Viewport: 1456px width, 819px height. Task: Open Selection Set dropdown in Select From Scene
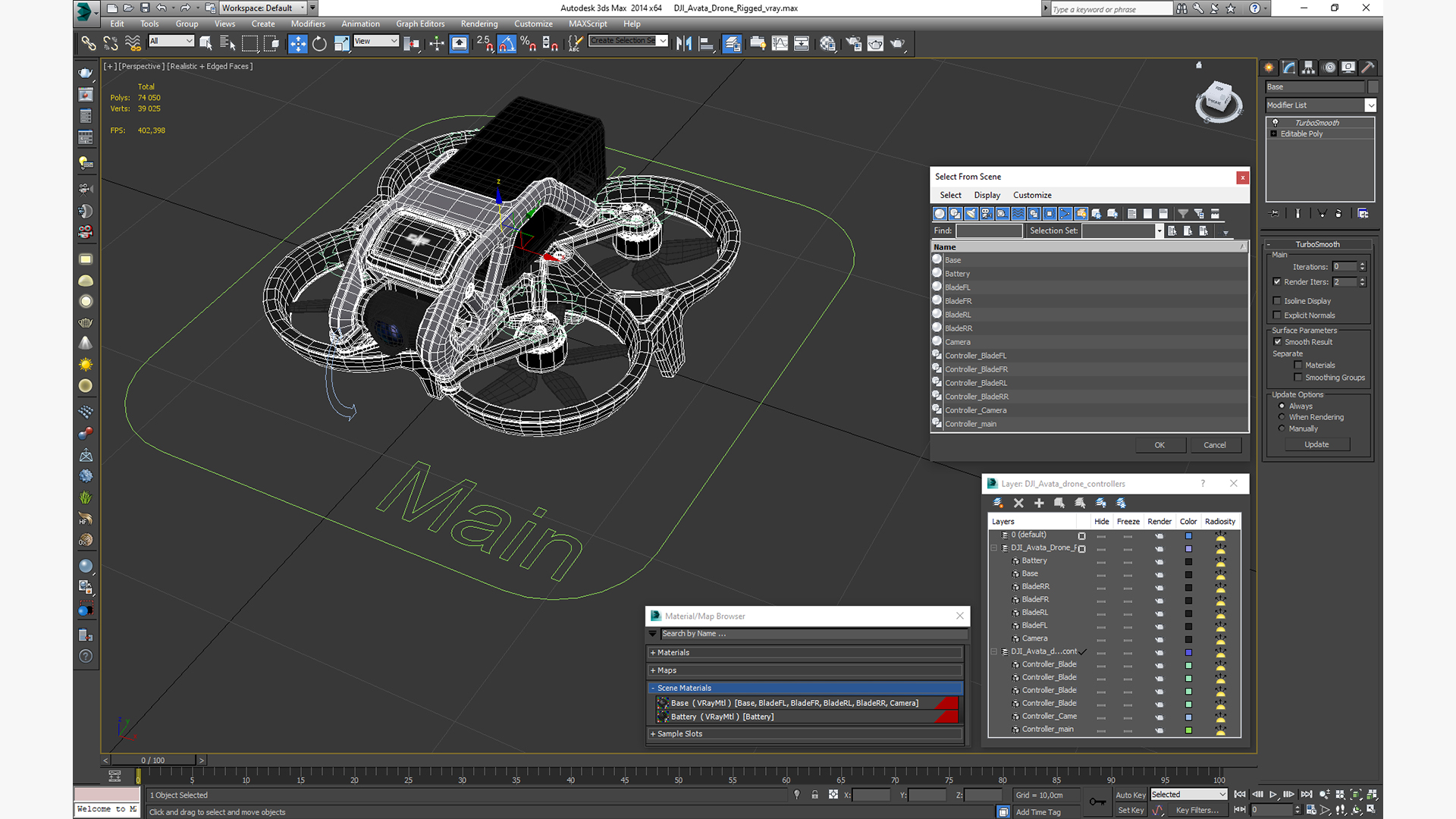[x=1159, y=231]
